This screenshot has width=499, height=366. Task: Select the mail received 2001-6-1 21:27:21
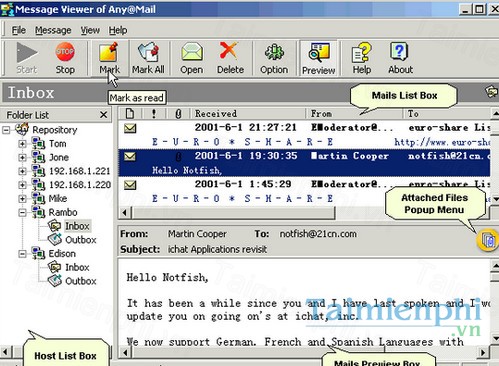(x=304, y=135)
